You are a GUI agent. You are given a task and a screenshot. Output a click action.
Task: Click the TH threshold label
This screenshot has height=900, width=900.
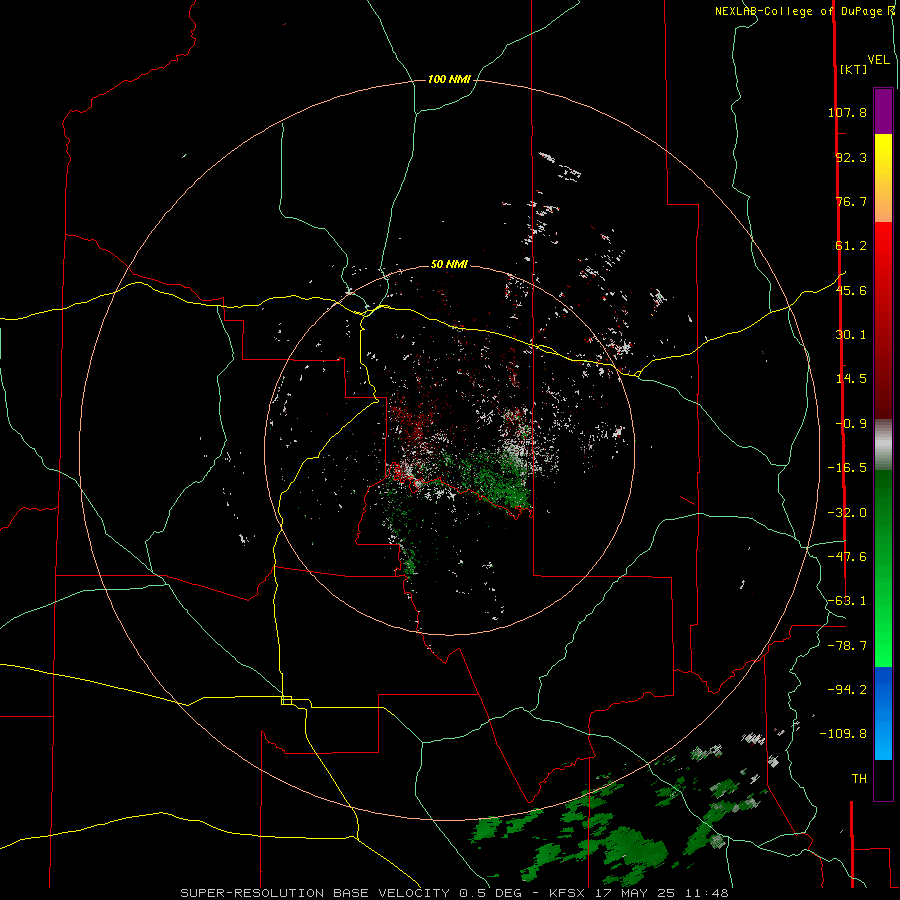pos(859,779)
